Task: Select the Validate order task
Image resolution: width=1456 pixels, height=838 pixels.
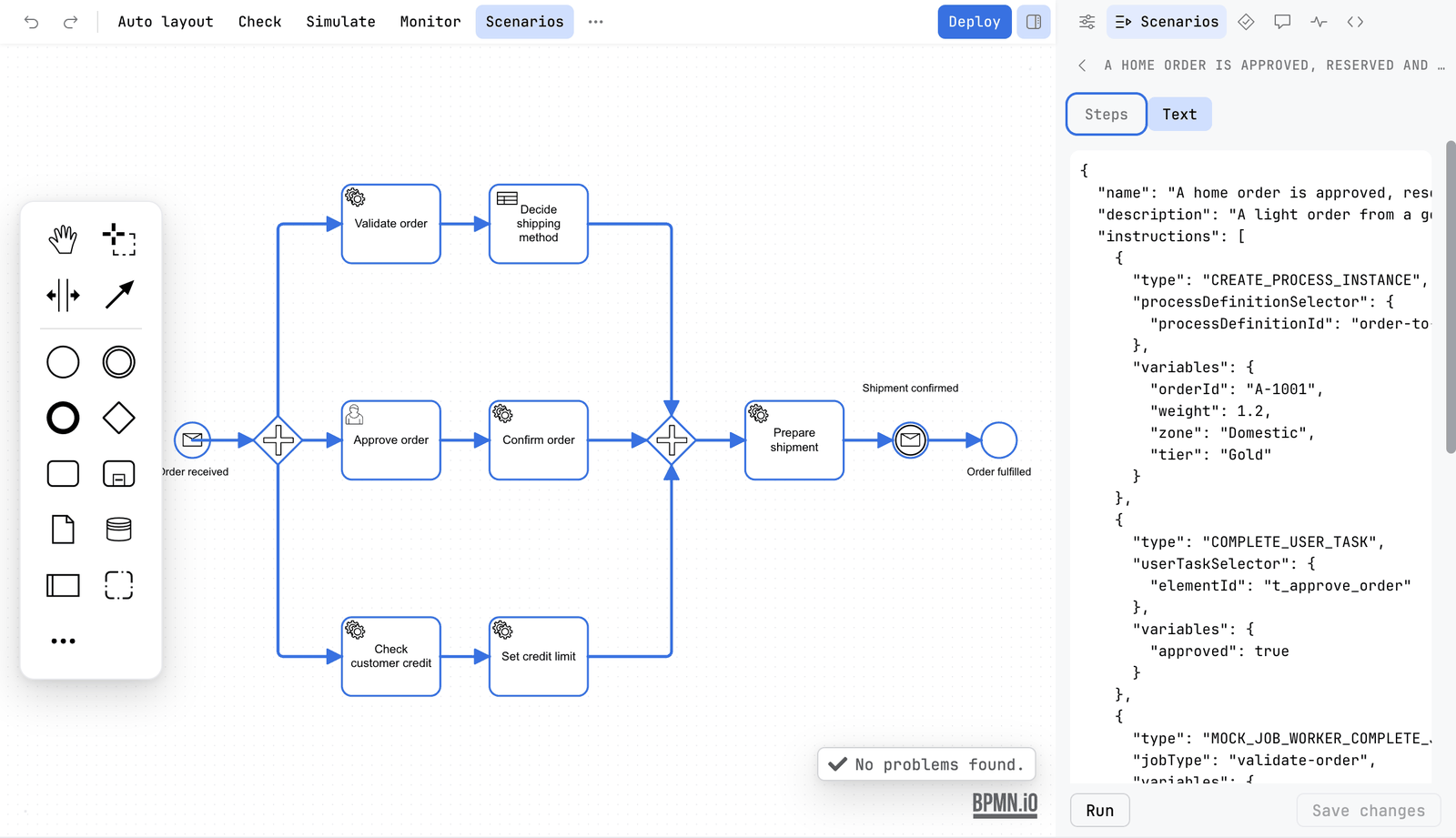Action: pos(391,224)
